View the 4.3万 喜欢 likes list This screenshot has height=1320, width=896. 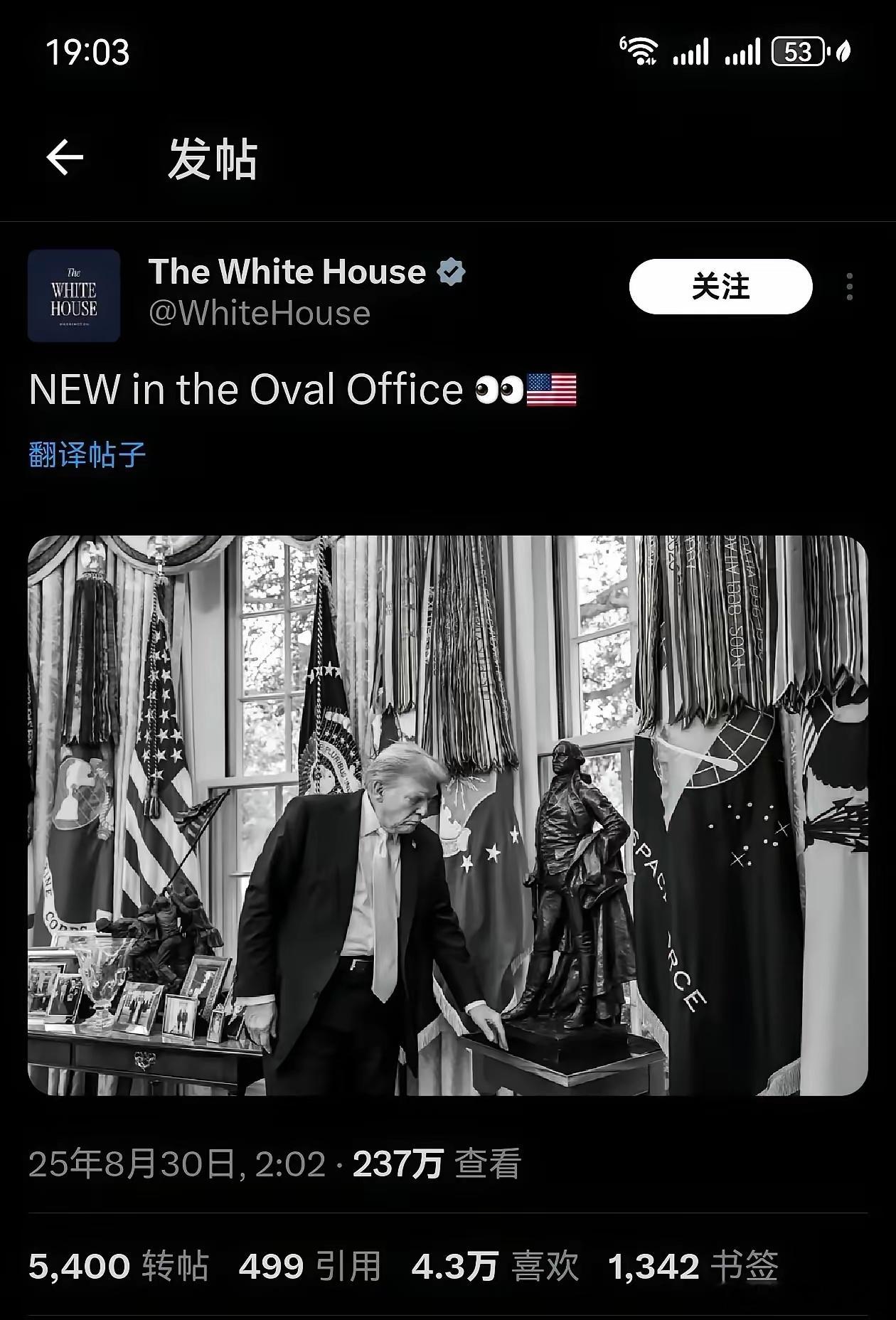[x=495, y=1267]
